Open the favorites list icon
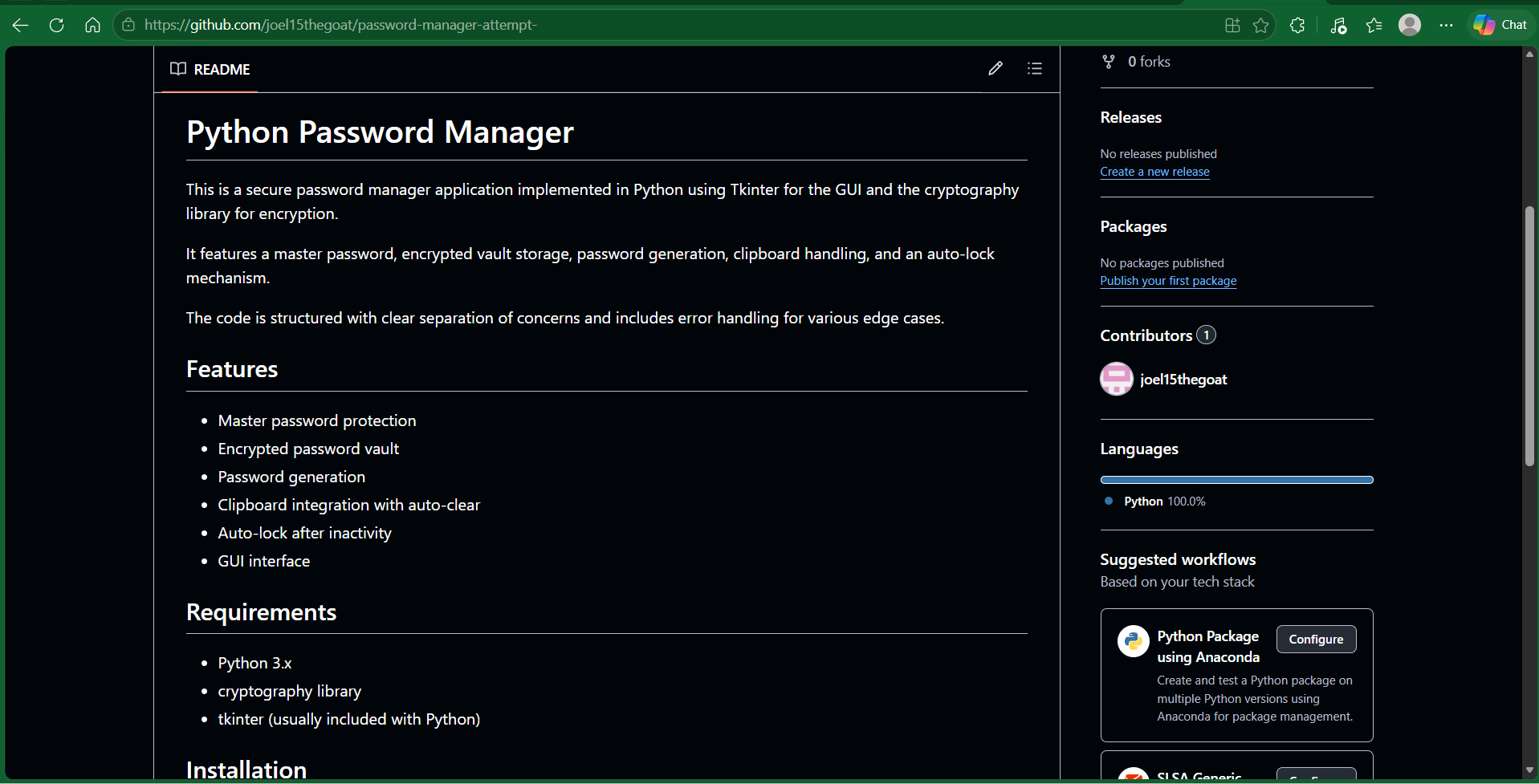 click(1374, 25)
